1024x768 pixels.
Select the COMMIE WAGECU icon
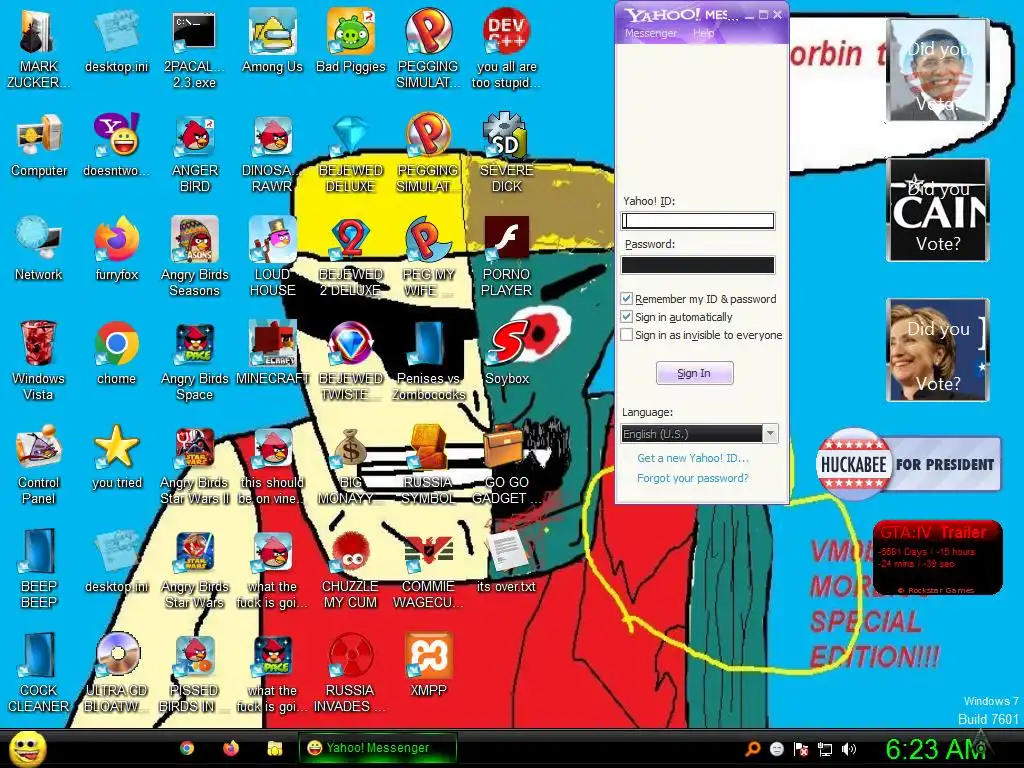pyautogui.click(x=428, y=569)
